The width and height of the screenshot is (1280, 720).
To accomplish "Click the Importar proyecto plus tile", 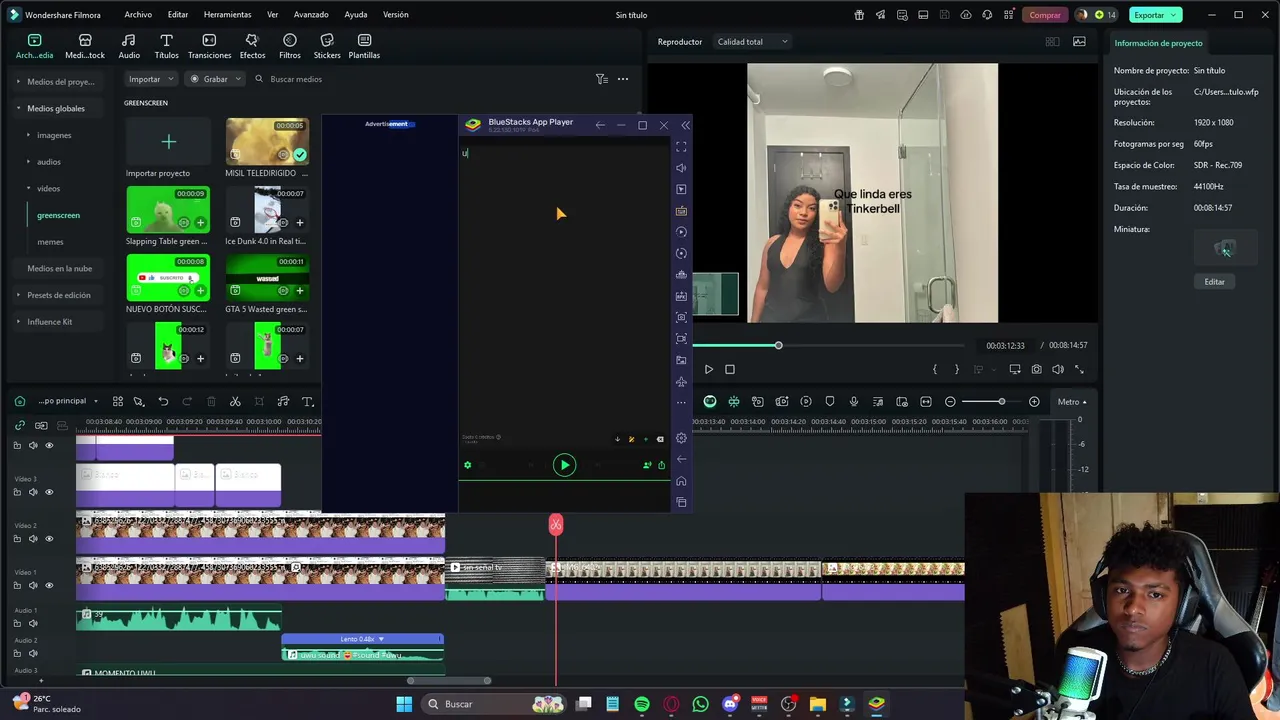I will click(168, 142).
